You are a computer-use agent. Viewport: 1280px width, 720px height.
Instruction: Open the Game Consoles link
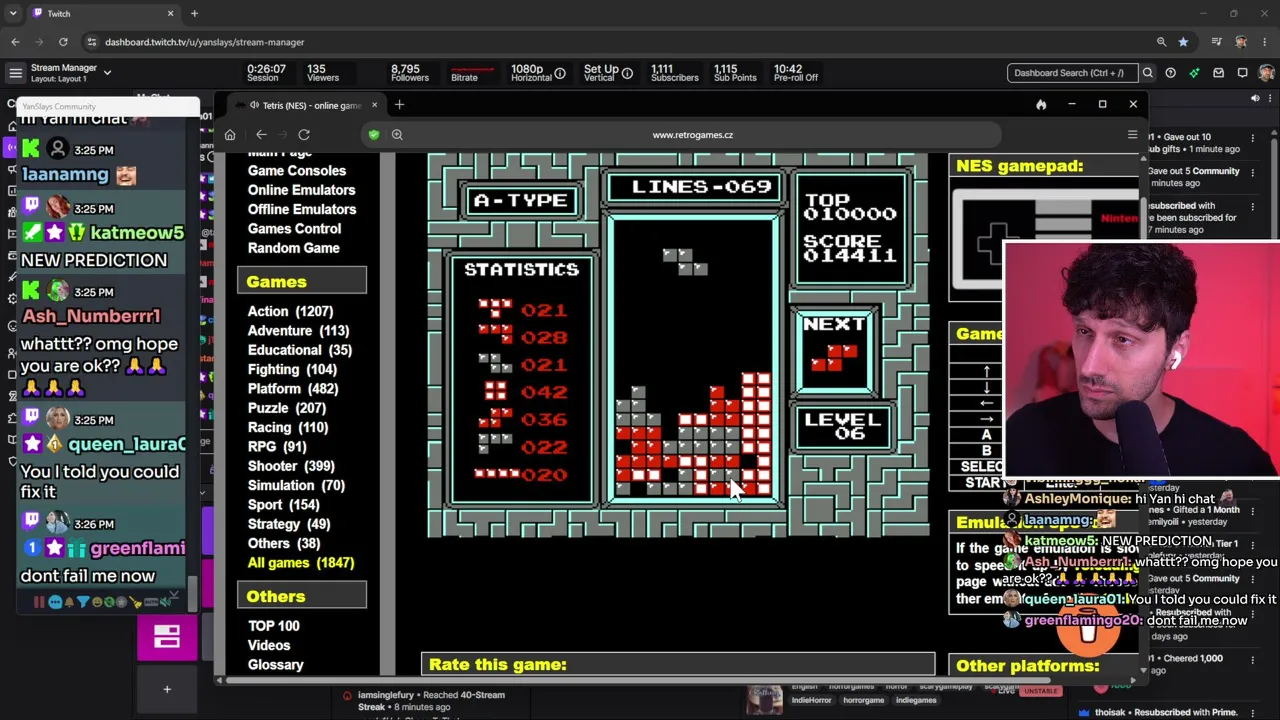[297, 171]
